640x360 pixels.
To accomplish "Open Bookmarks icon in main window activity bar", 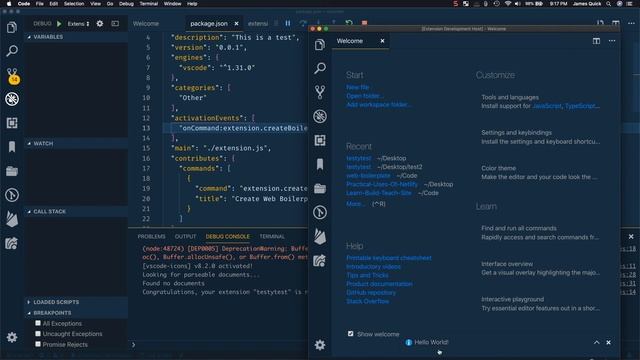I will (12, 147).
